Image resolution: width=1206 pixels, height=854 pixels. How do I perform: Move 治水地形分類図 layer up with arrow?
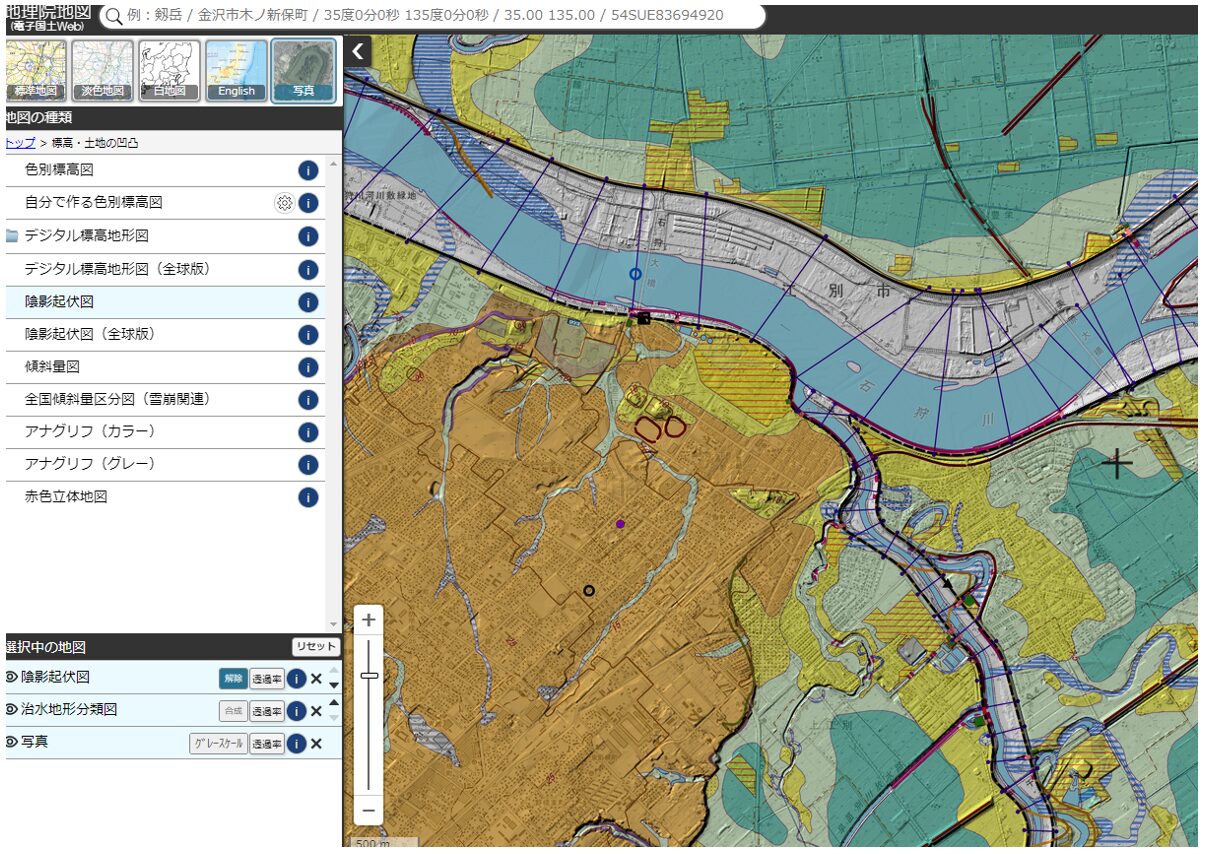(x=334, y=703)
